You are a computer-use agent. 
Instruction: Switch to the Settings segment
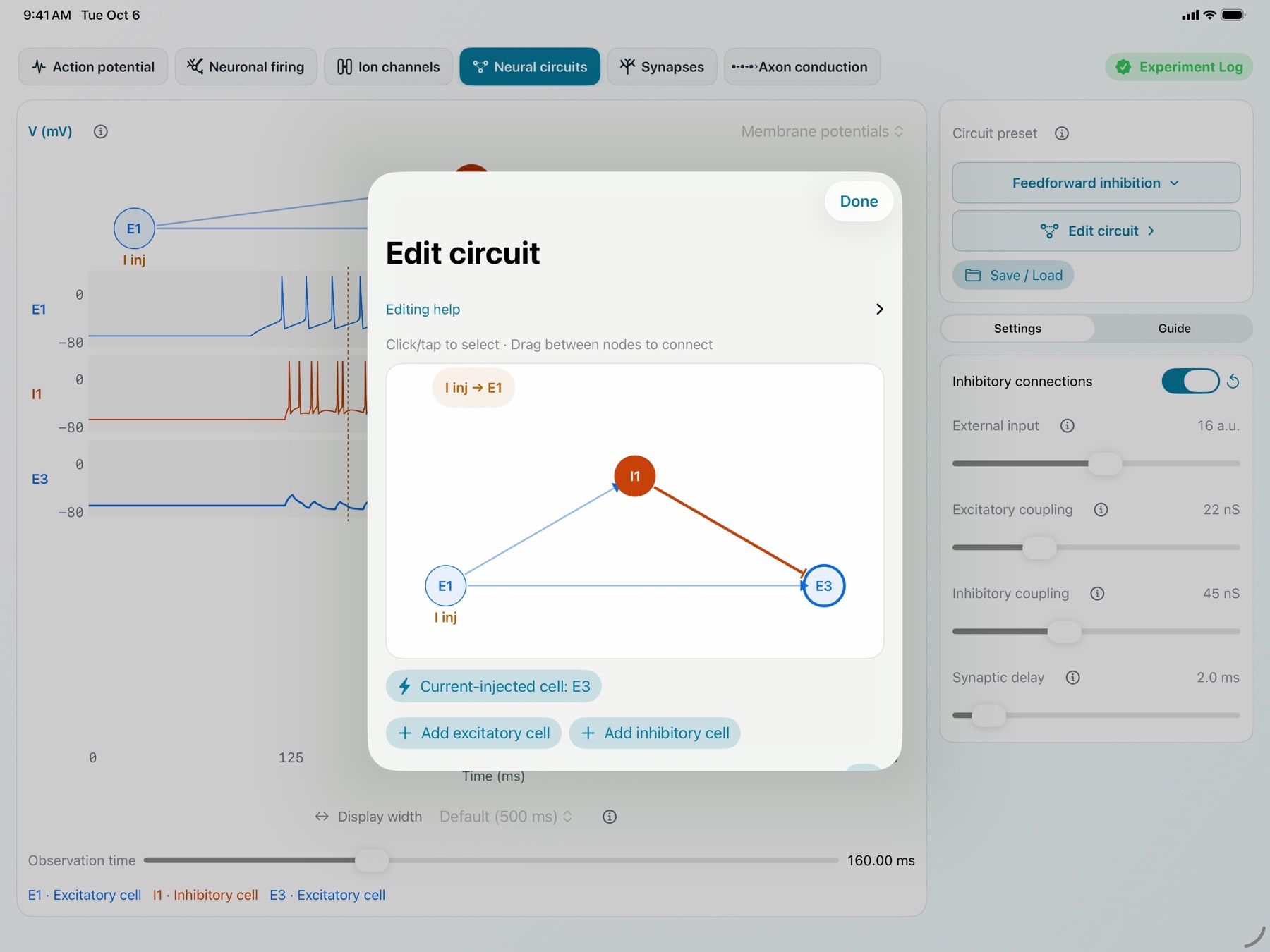(x=1017, y=328)
